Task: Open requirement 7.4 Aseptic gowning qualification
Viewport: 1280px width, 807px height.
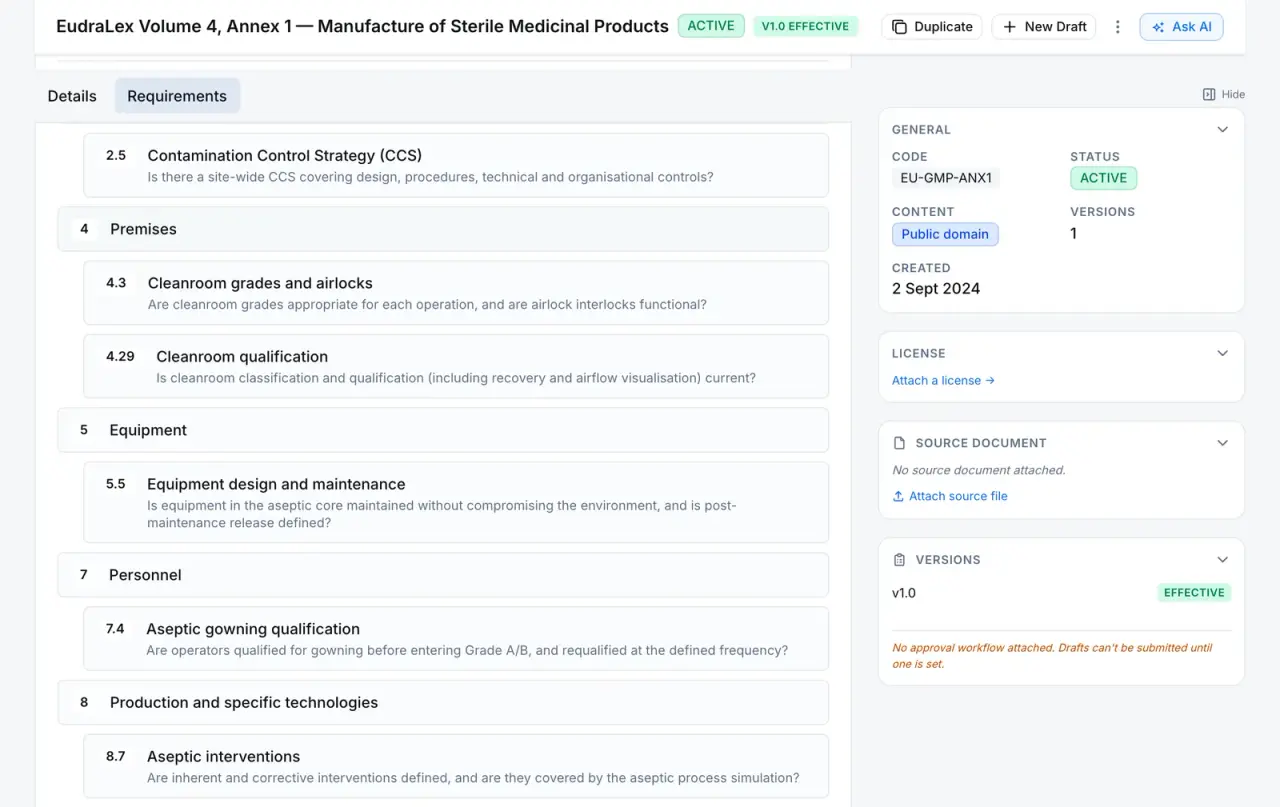Action: [x=456, y=638]
